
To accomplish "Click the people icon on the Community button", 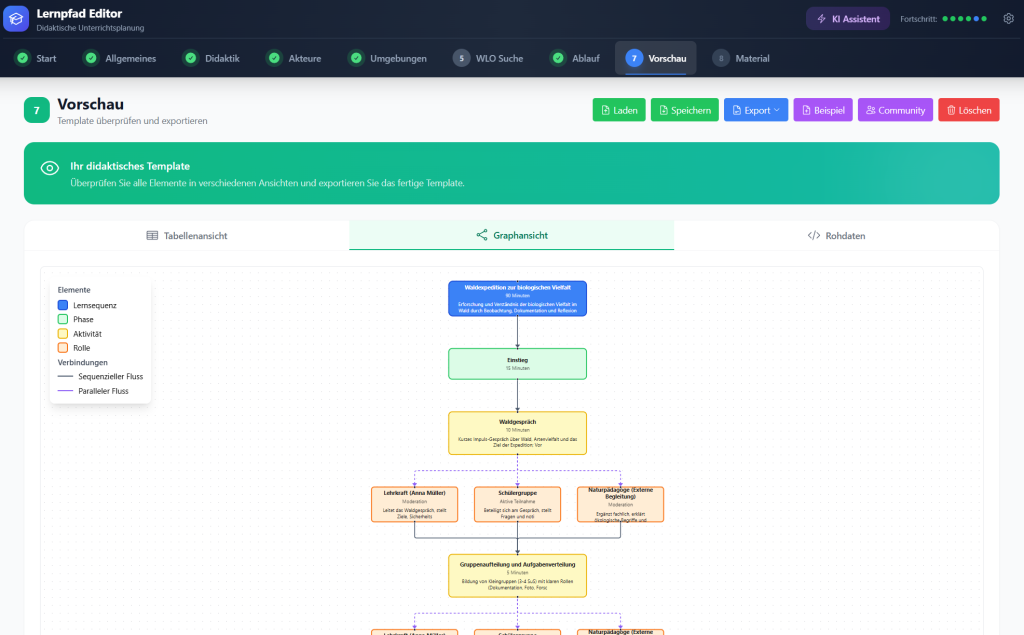I will point(871,110).
